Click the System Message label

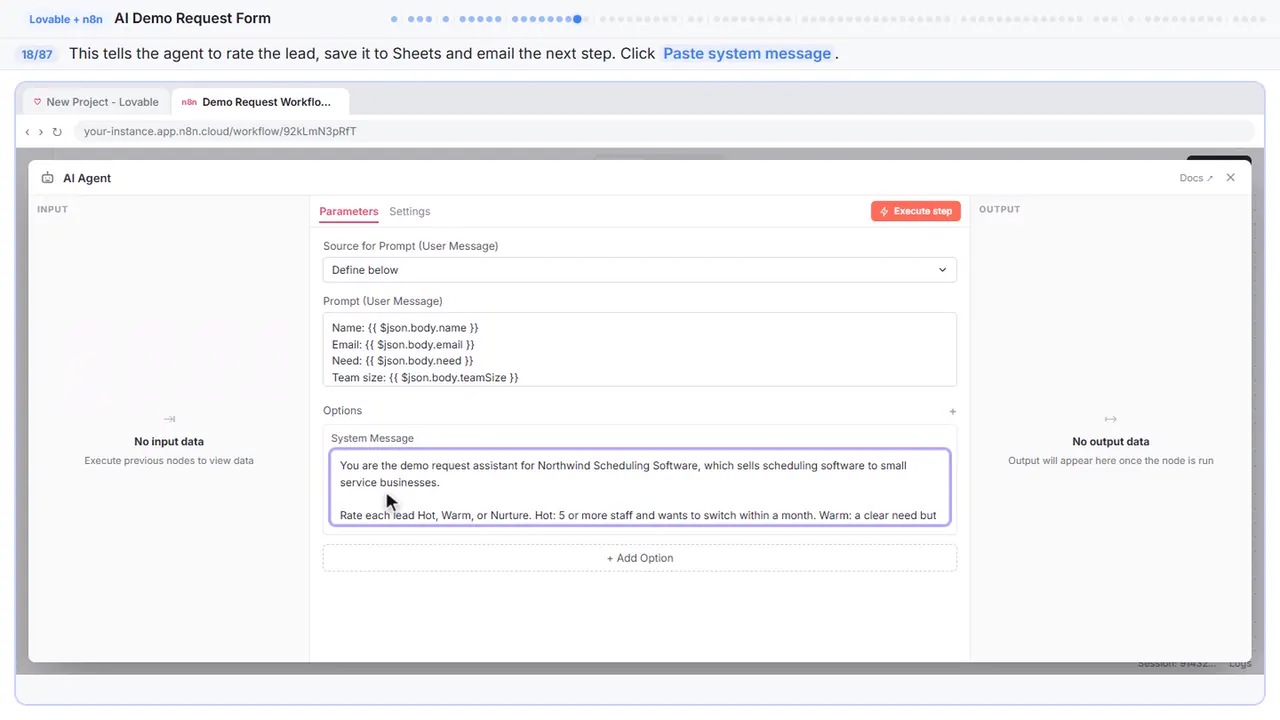(372, 438)
